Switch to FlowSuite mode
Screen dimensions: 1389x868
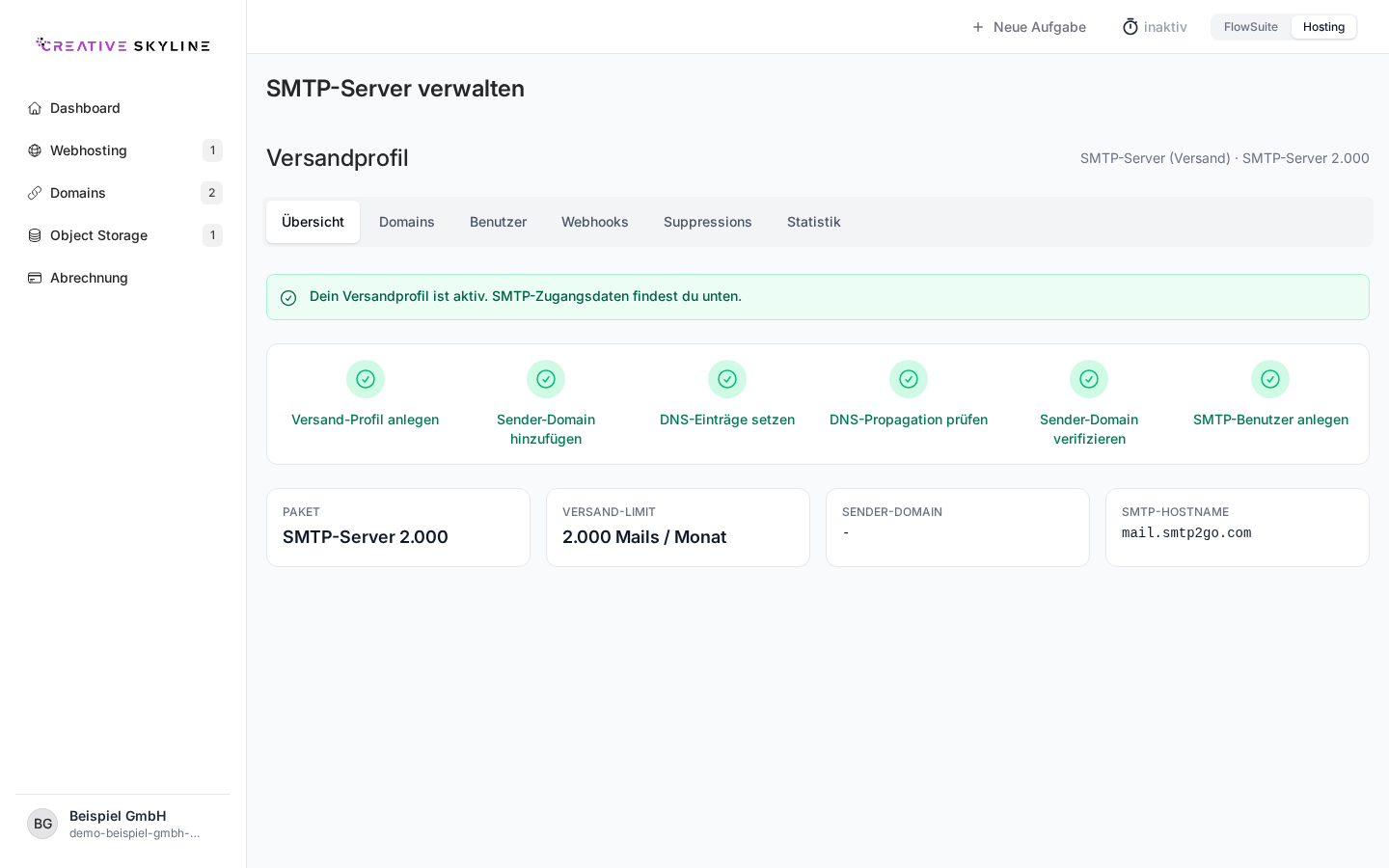click(1251, 27)
